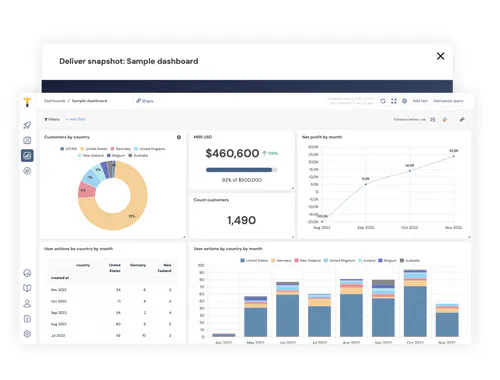Toggle Germany legend in donut chart
500x380 pixels.
pyautogui.click(x=121, y=149)
